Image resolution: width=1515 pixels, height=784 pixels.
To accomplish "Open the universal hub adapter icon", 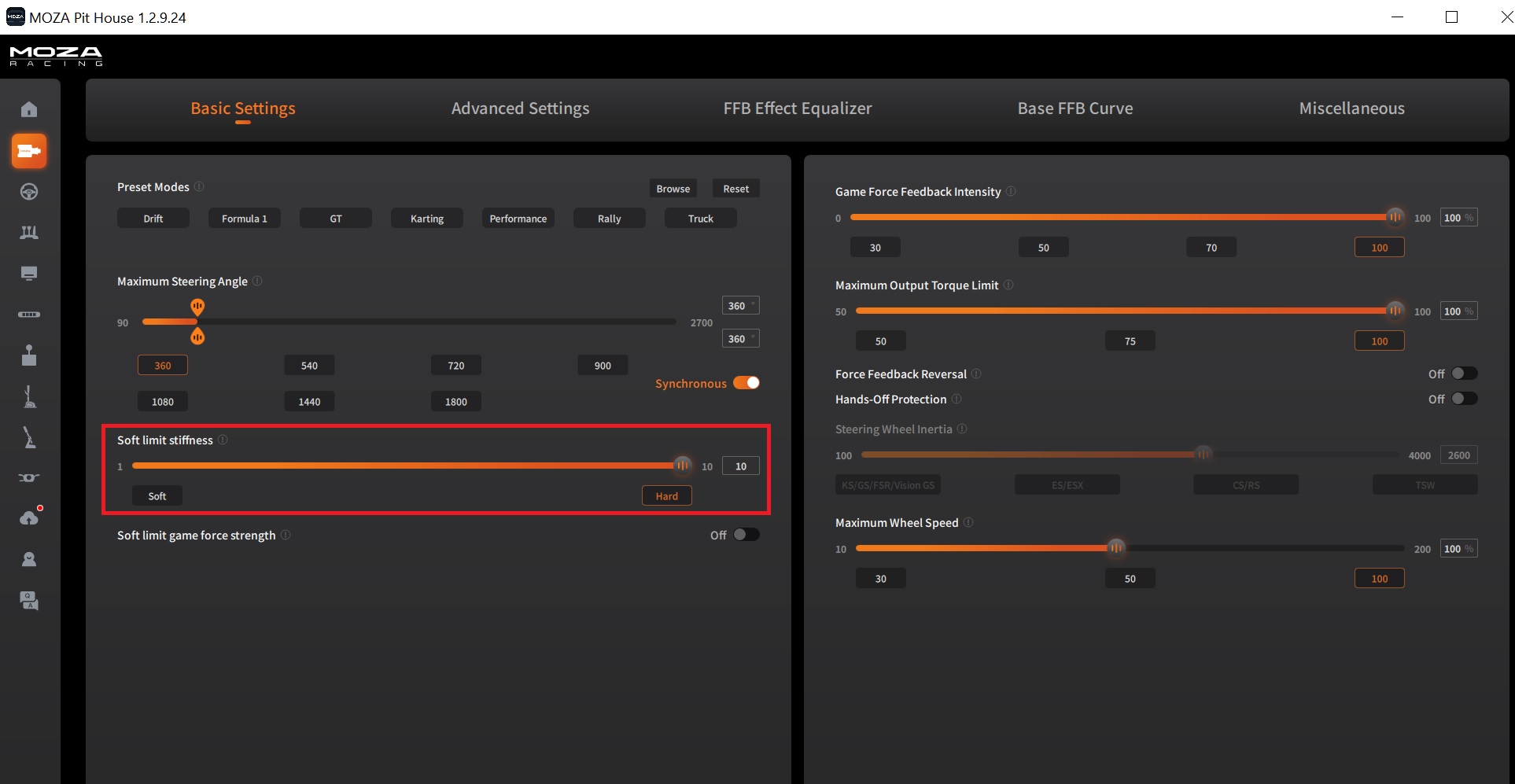I will click(x=29, y=478).
